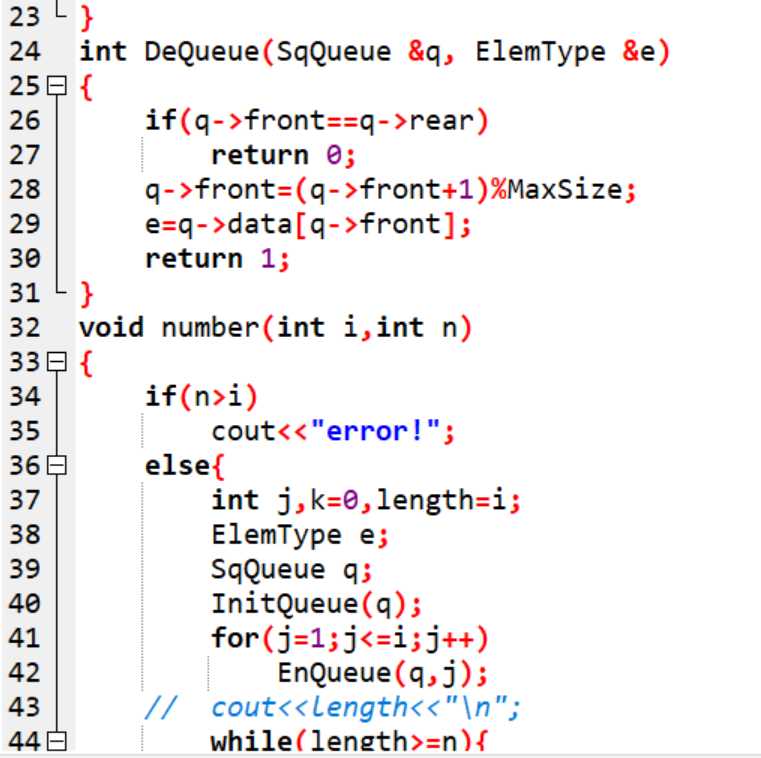This screenshot has height=758, width=761.
Task: Click line number 24 in the gutter
Action: pyautogui.click(x=24, y=52)
